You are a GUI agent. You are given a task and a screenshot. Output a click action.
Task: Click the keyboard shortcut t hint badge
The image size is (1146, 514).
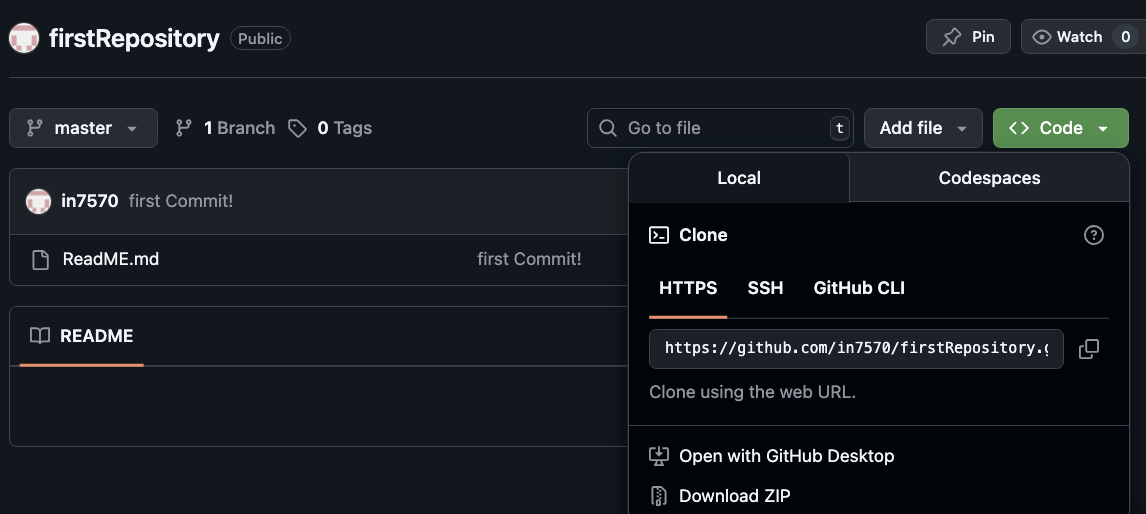840,128
